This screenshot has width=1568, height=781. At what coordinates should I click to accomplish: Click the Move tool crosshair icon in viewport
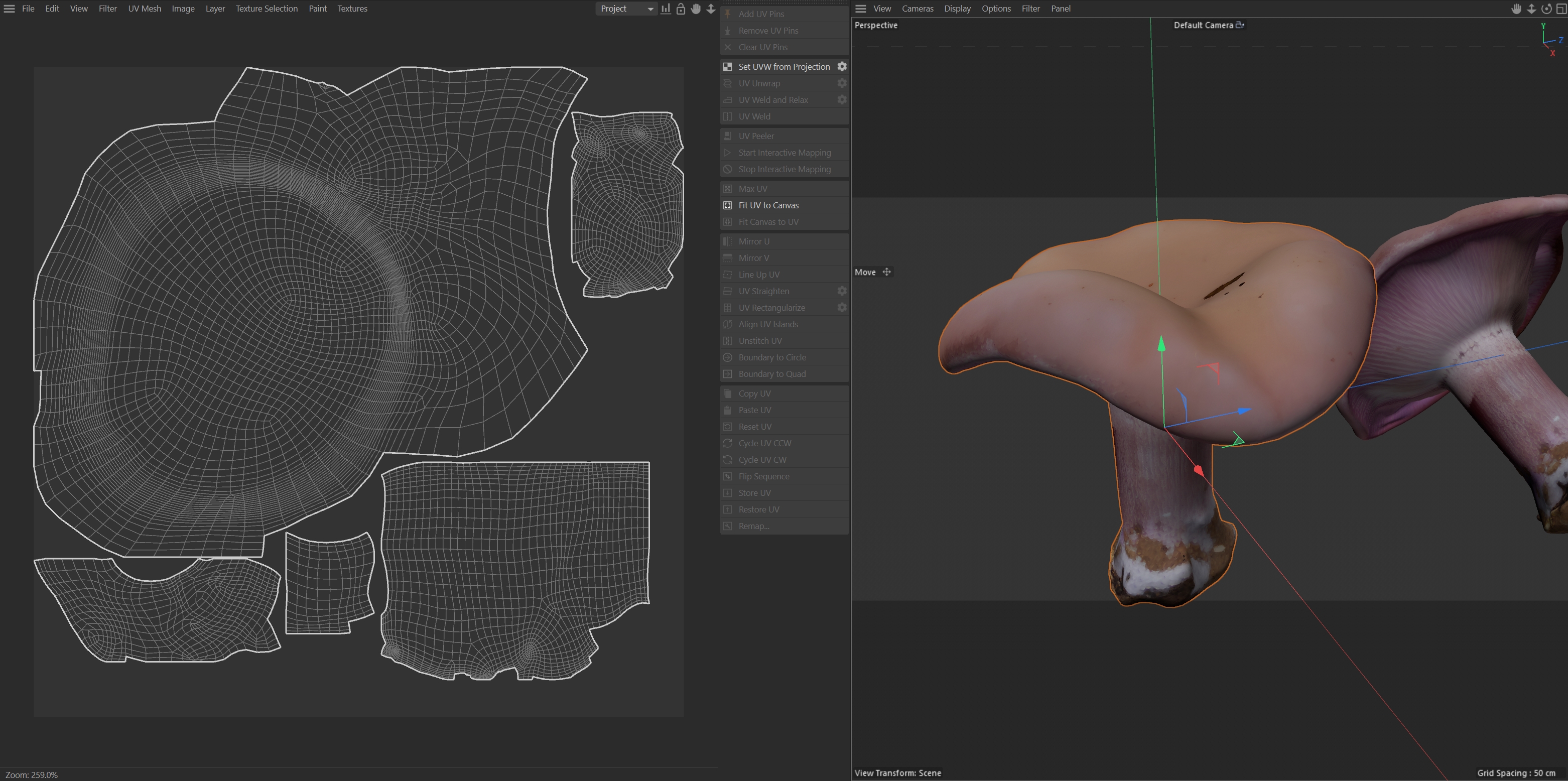[886, 272]
